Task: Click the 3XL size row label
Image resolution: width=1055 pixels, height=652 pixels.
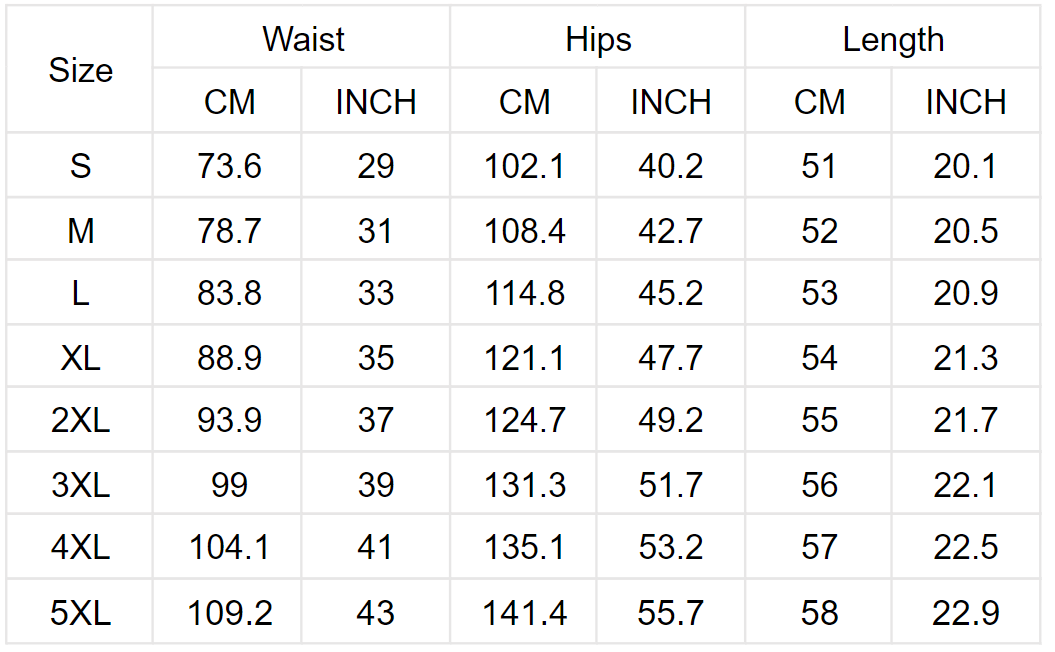Action: click(x=80, y=484)
